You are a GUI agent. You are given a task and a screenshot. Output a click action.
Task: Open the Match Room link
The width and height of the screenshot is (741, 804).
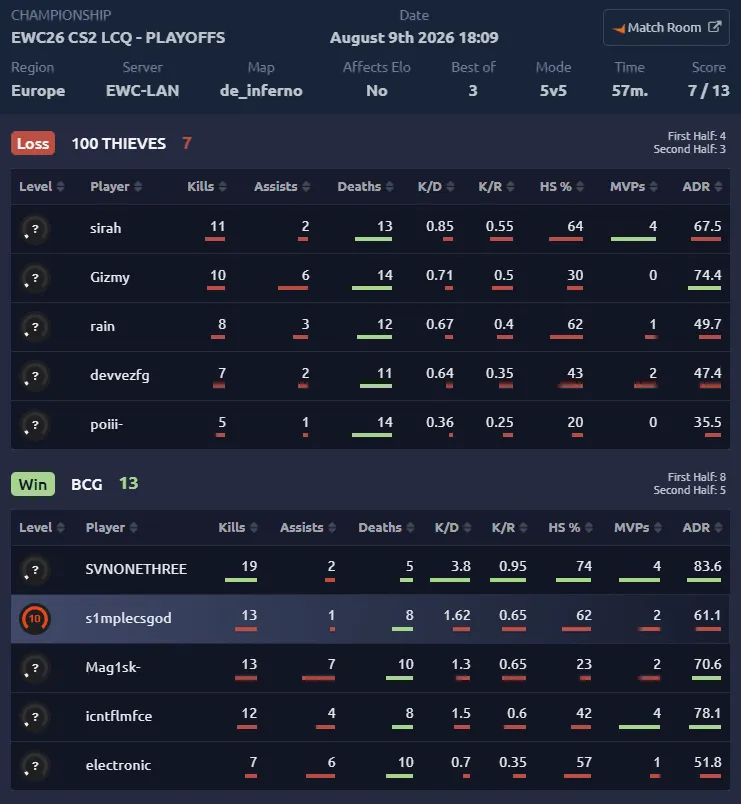666,28
